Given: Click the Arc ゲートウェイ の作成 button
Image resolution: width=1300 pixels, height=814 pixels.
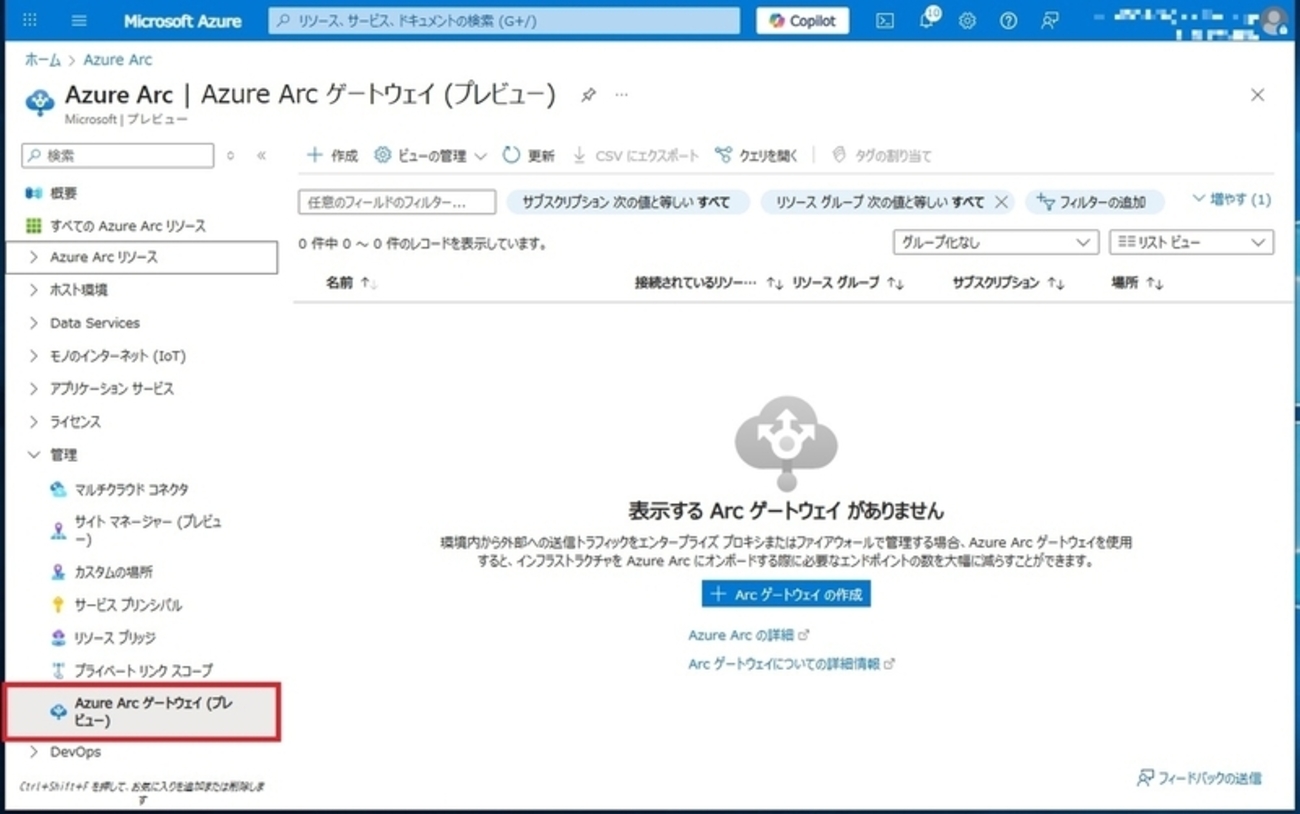Looking at the screenshot, I should [786, 594].
